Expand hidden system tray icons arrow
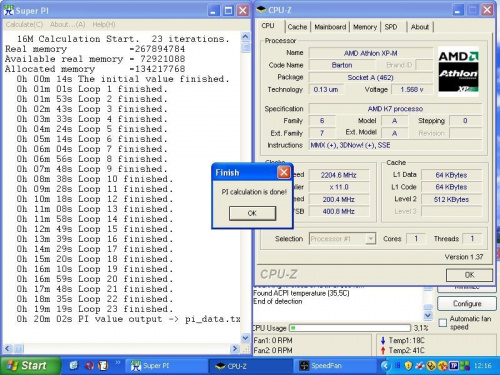 coord(385,366)
